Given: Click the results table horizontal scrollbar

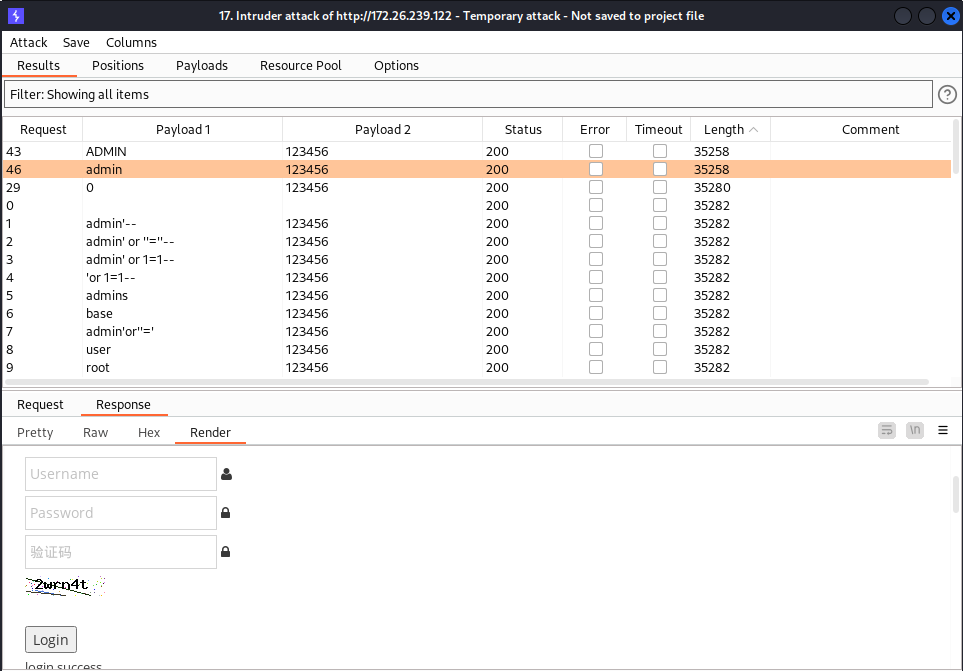Looking at the screenshot, I should click(x=467, y=382).
